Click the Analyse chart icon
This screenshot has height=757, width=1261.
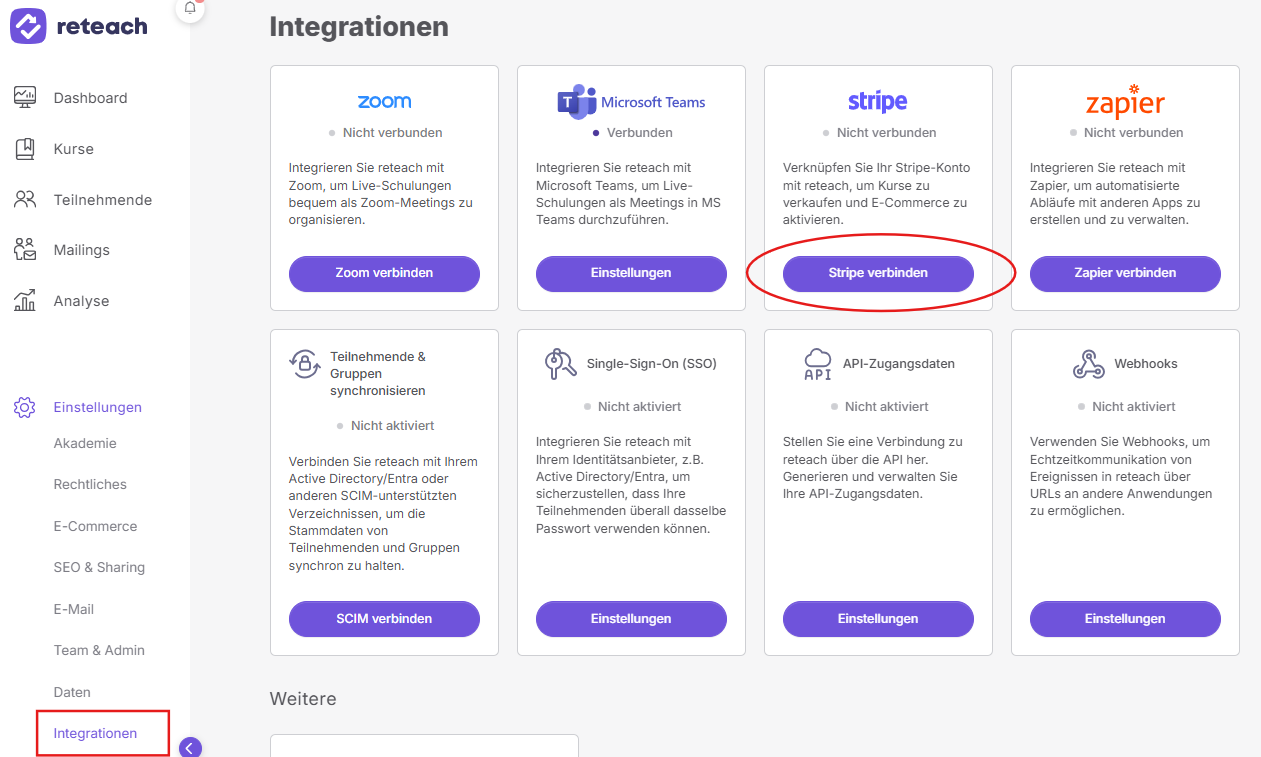(25, 300)
